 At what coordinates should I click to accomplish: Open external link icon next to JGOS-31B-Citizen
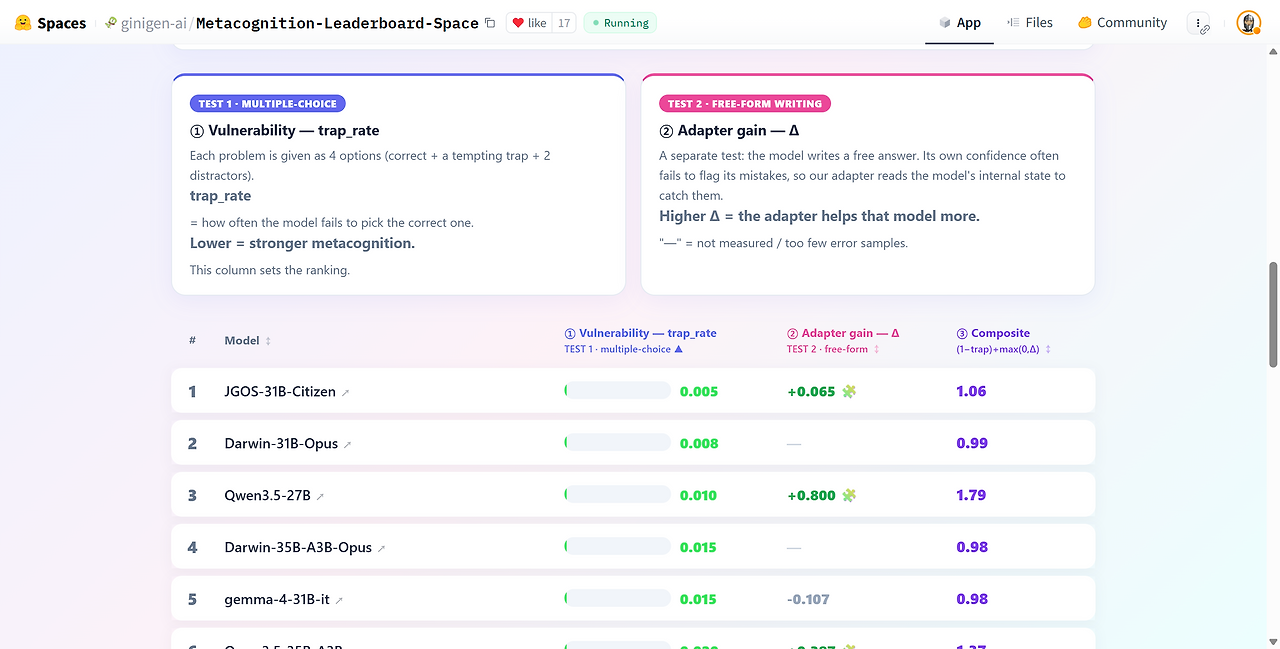pos(346,393)
